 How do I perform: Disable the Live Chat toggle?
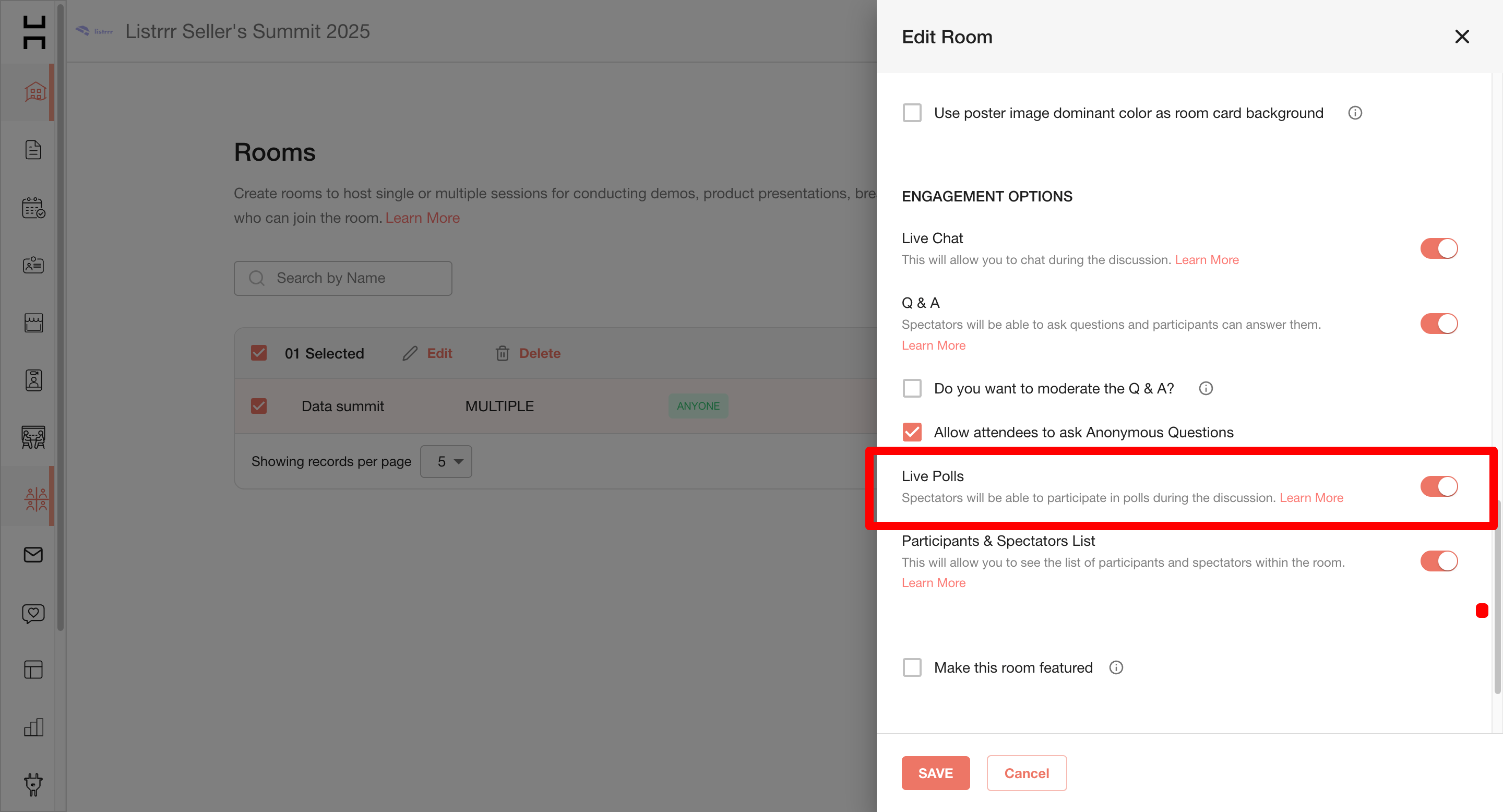pos(1439,248)
